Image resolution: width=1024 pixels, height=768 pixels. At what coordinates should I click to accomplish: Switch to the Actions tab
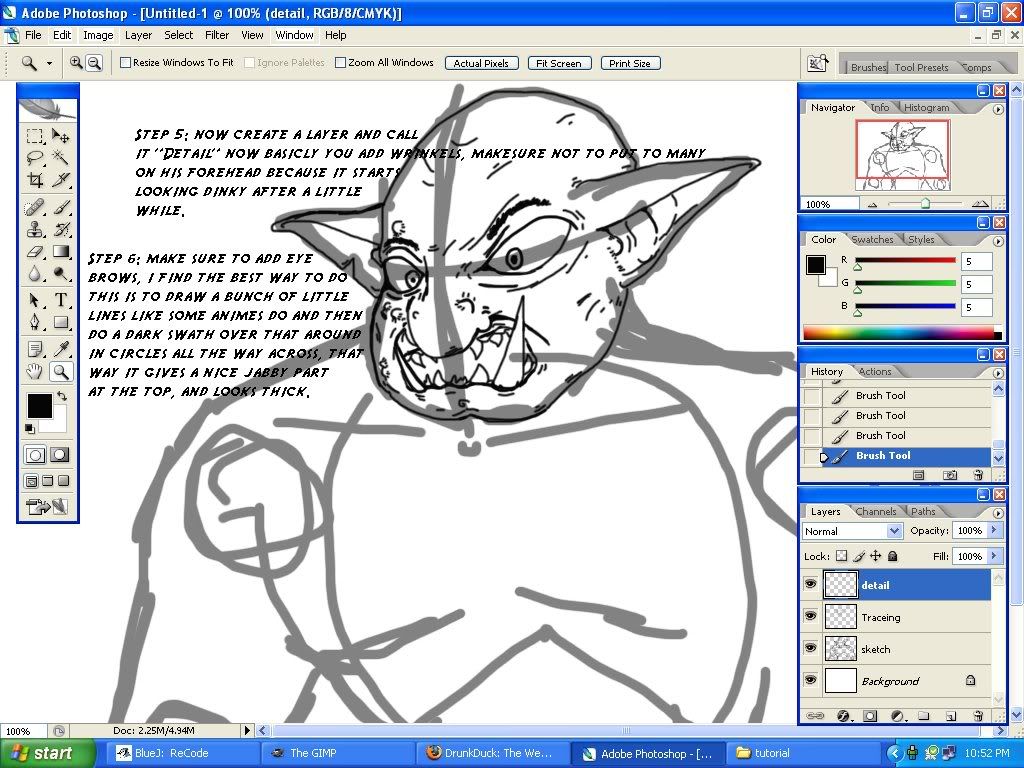click(874, 372)
